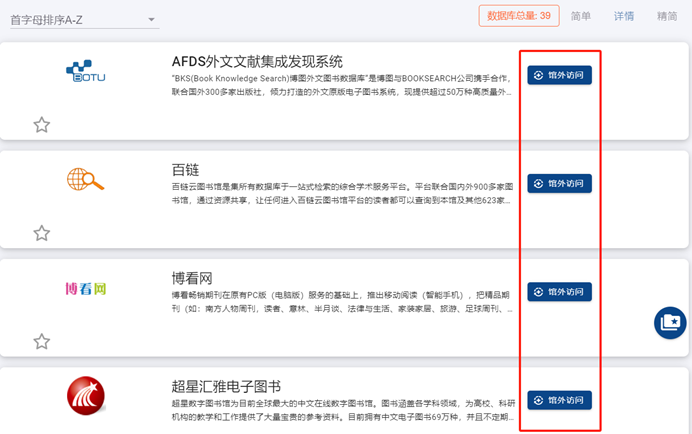Open the floating favorites folder button
Image resolution: width=692 pixels, height=434 pixels.
point(670,323)
